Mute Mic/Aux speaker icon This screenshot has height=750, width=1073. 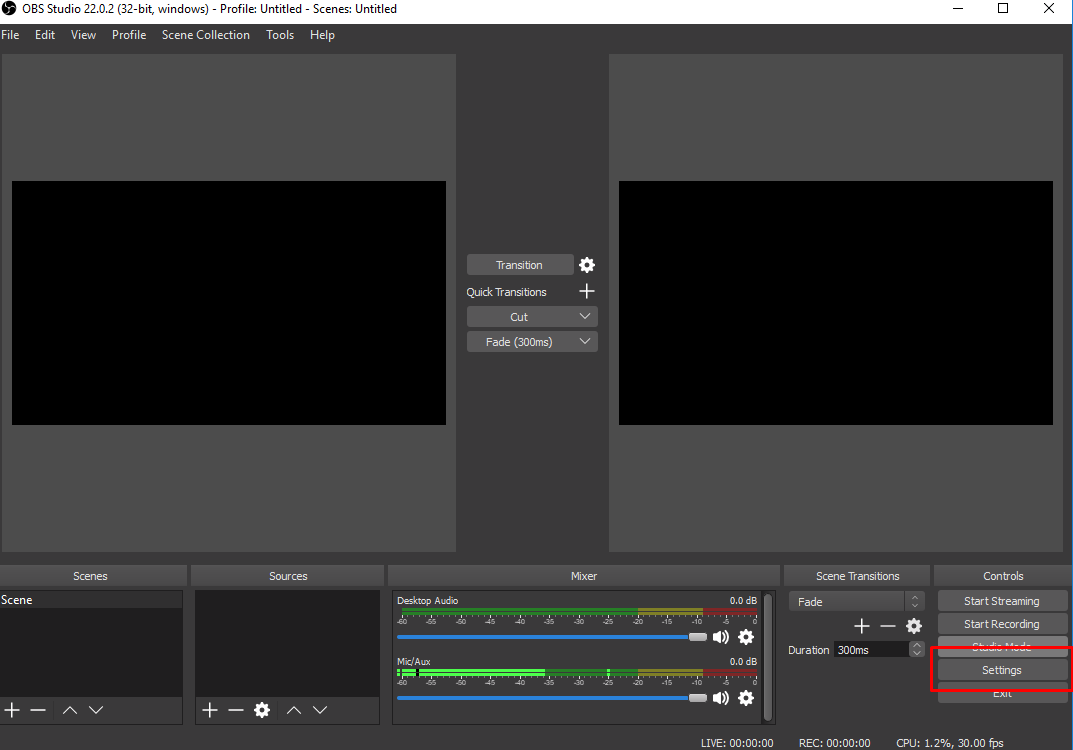pos(721,698)
